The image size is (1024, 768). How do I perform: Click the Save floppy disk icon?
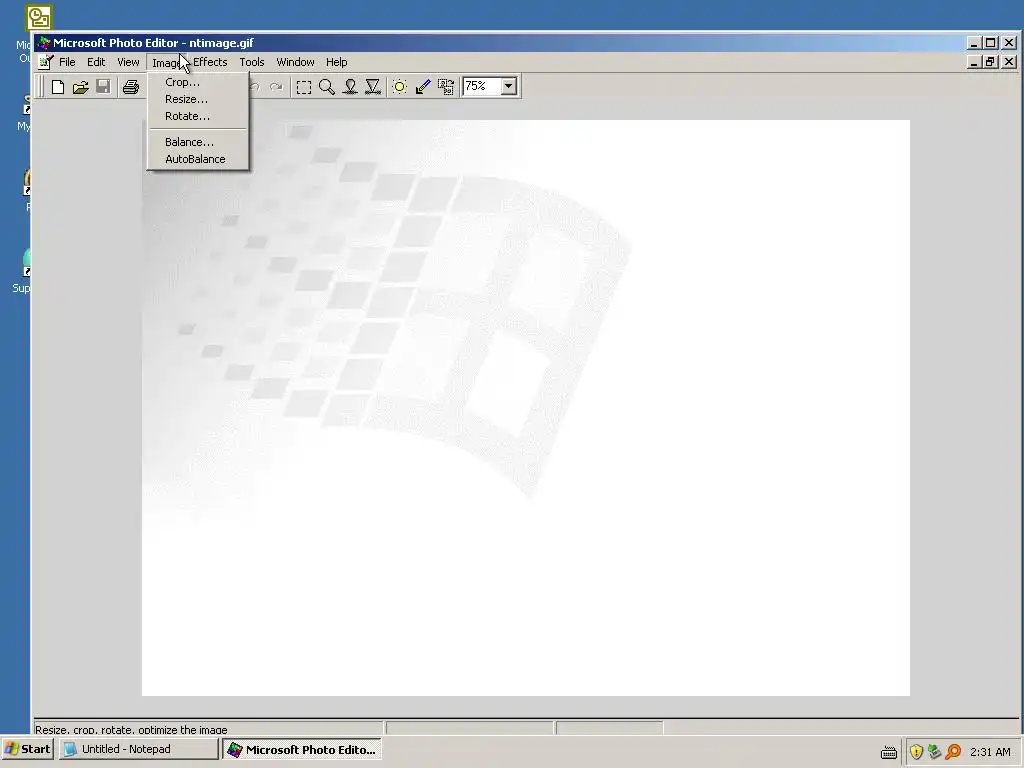(103, 87)
